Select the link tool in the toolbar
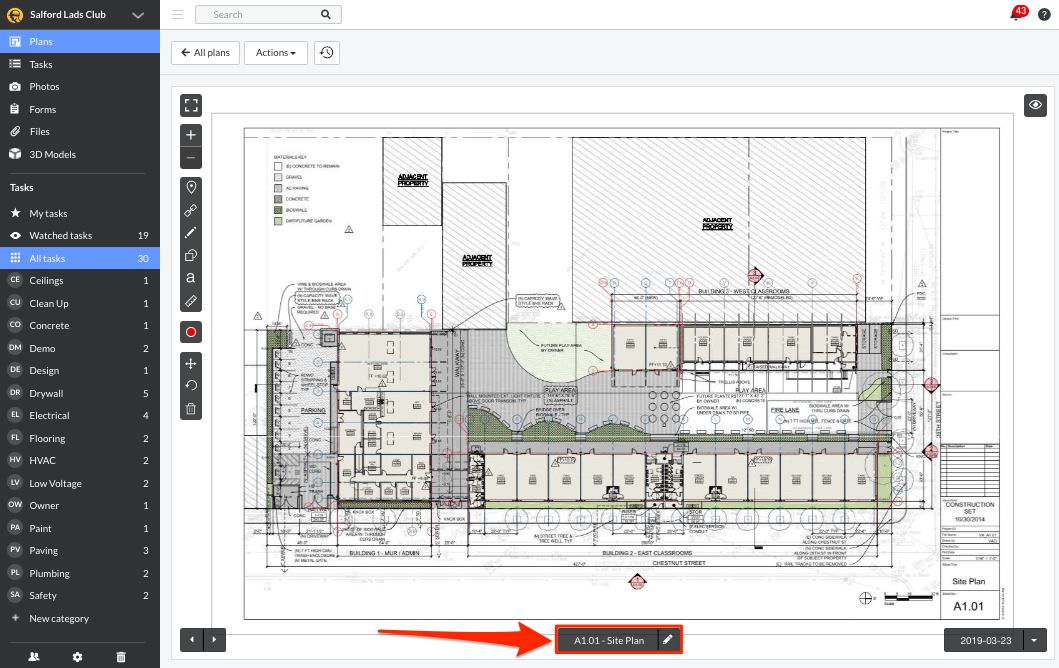 (190, 210)
